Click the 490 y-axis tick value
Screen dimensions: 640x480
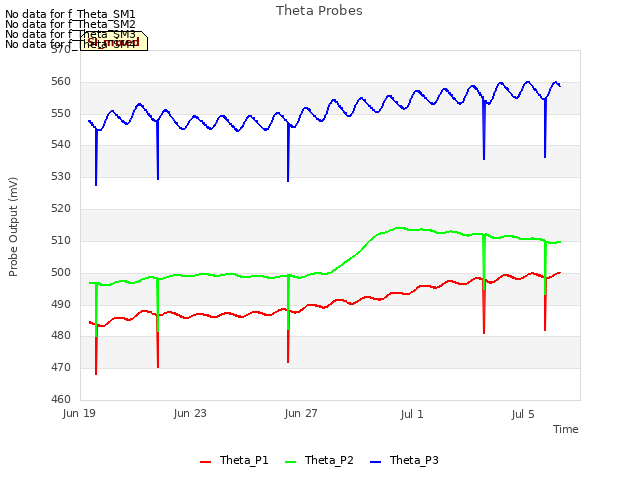pyautogui.click(x=61, y=304)
